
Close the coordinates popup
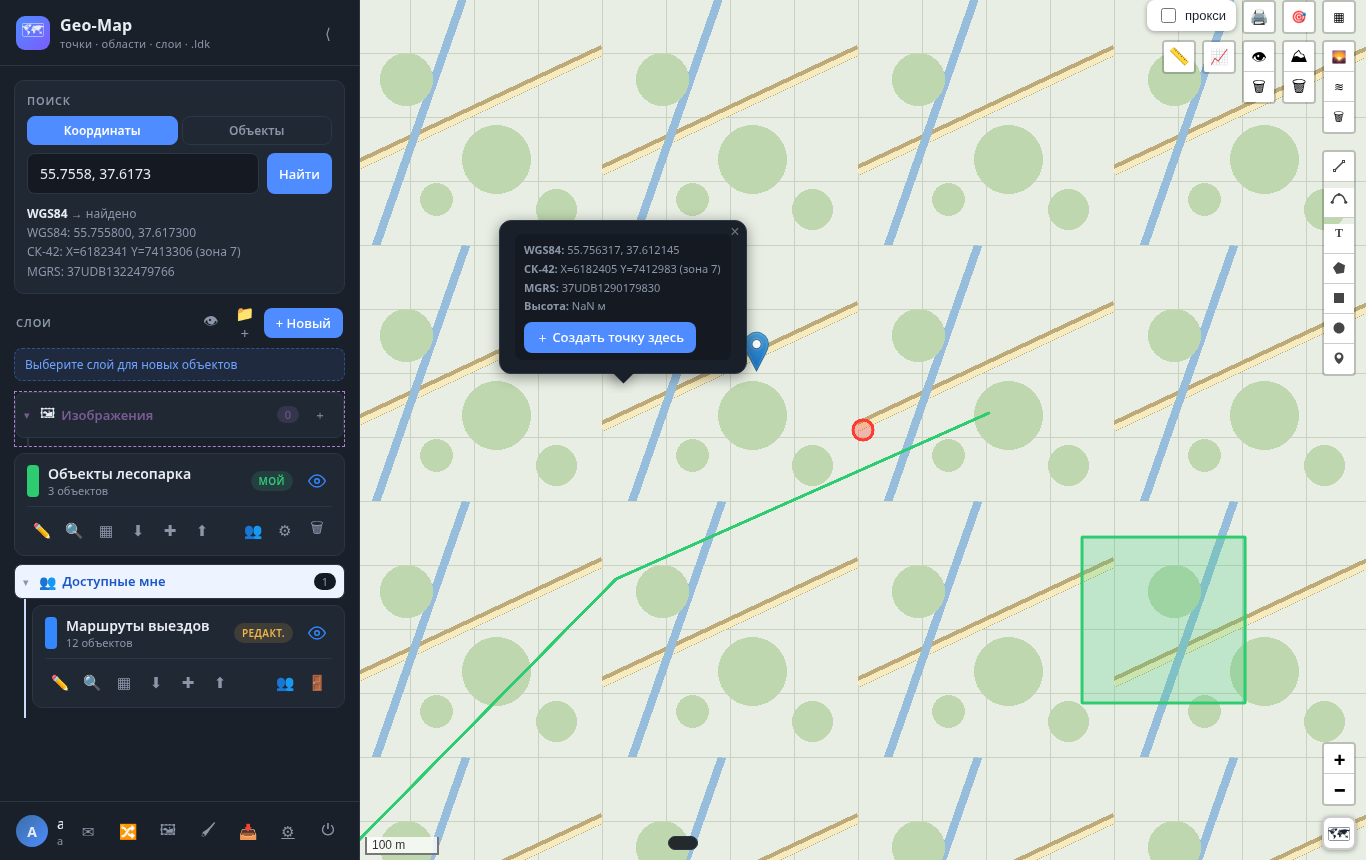coord(735,232)
